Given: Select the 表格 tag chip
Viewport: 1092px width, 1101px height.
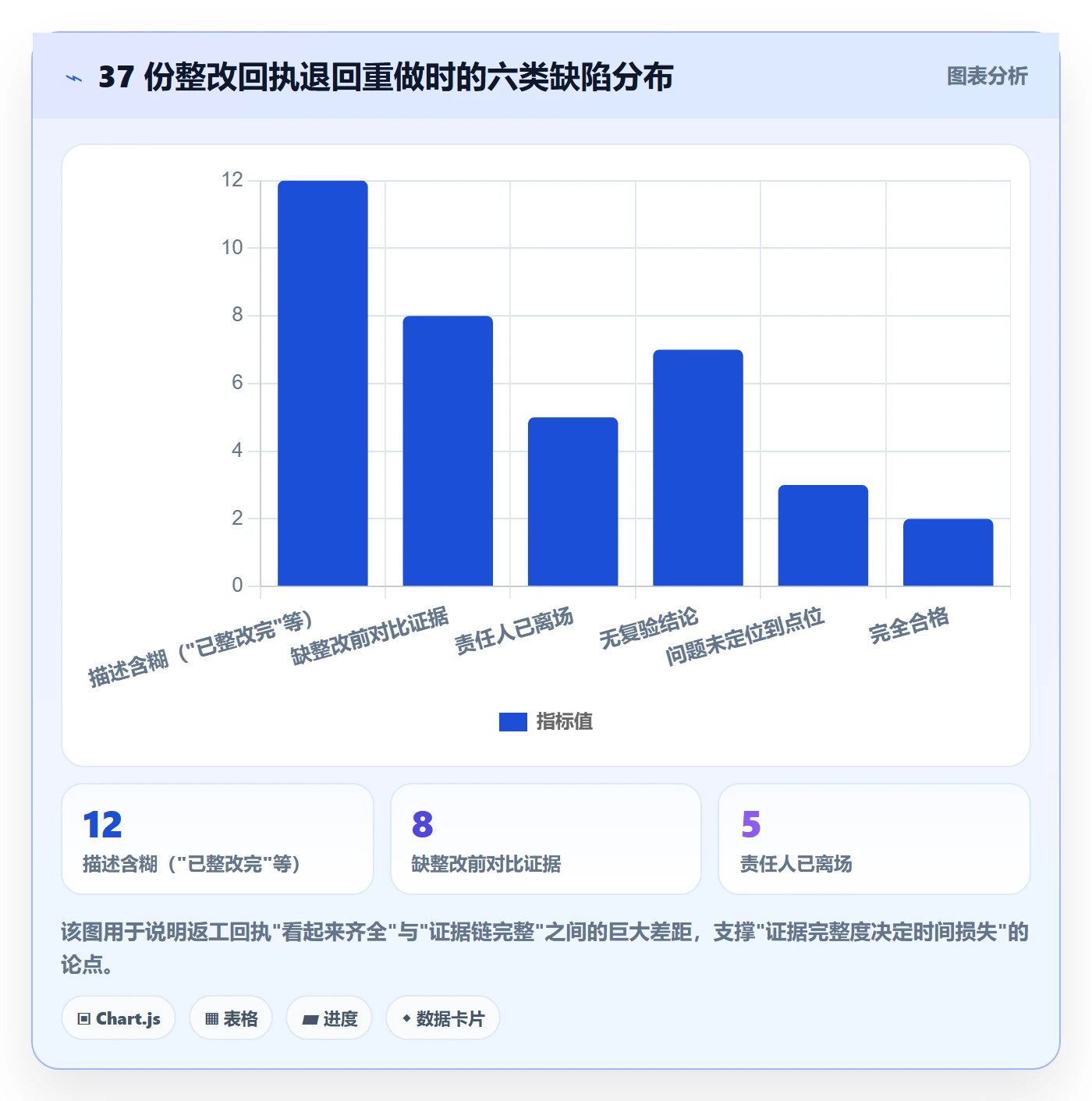Looking at the screenshot, I should click(x=231, y=1018).
